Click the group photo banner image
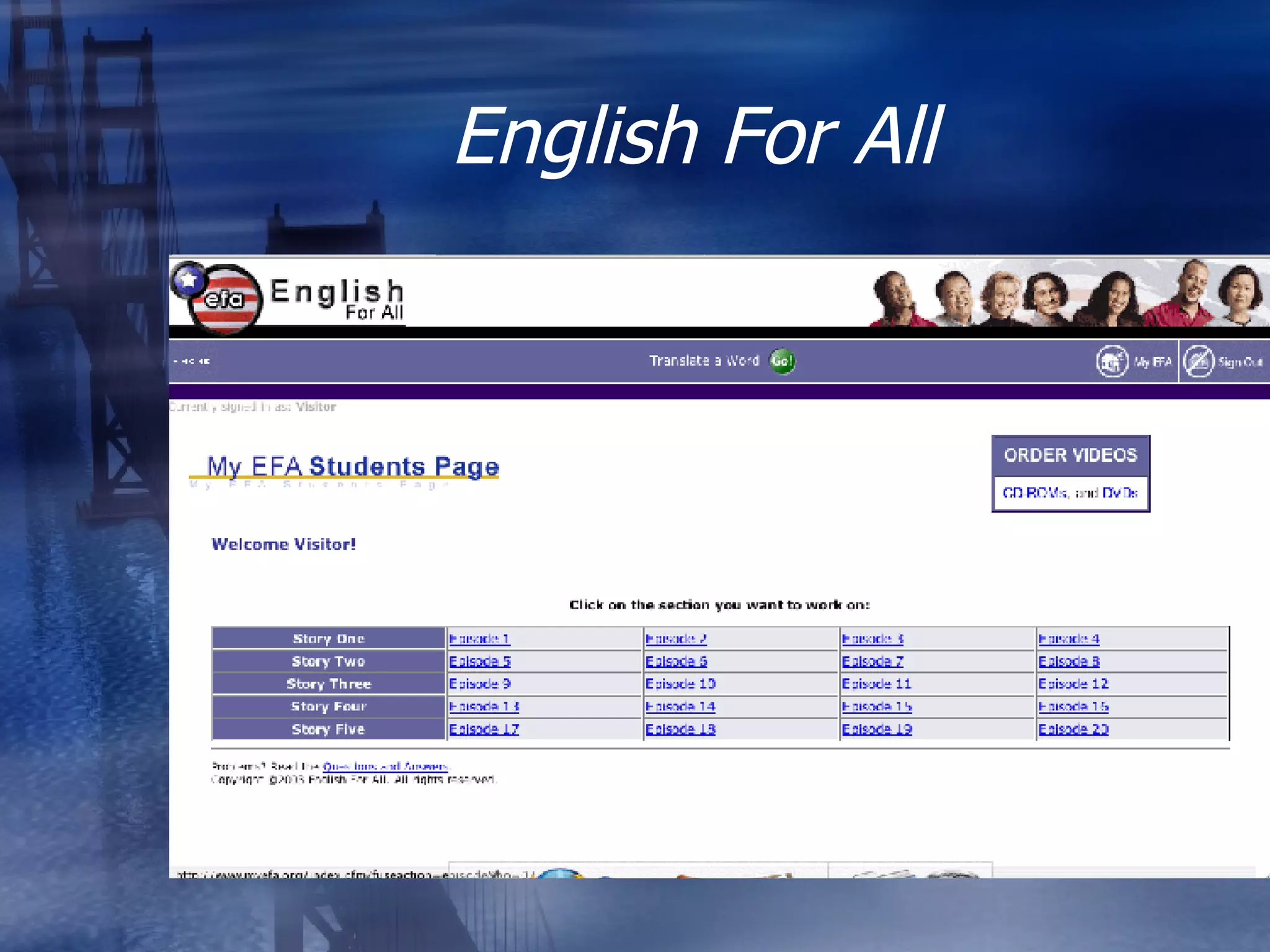The image size is (1270, 952). point(1068,293)
